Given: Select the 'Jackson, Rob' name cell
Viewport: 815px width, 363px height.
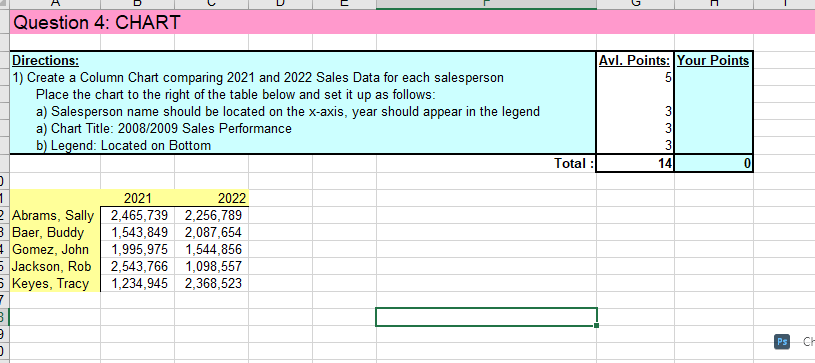Looking at the screenshot, I should coord(55,266).
